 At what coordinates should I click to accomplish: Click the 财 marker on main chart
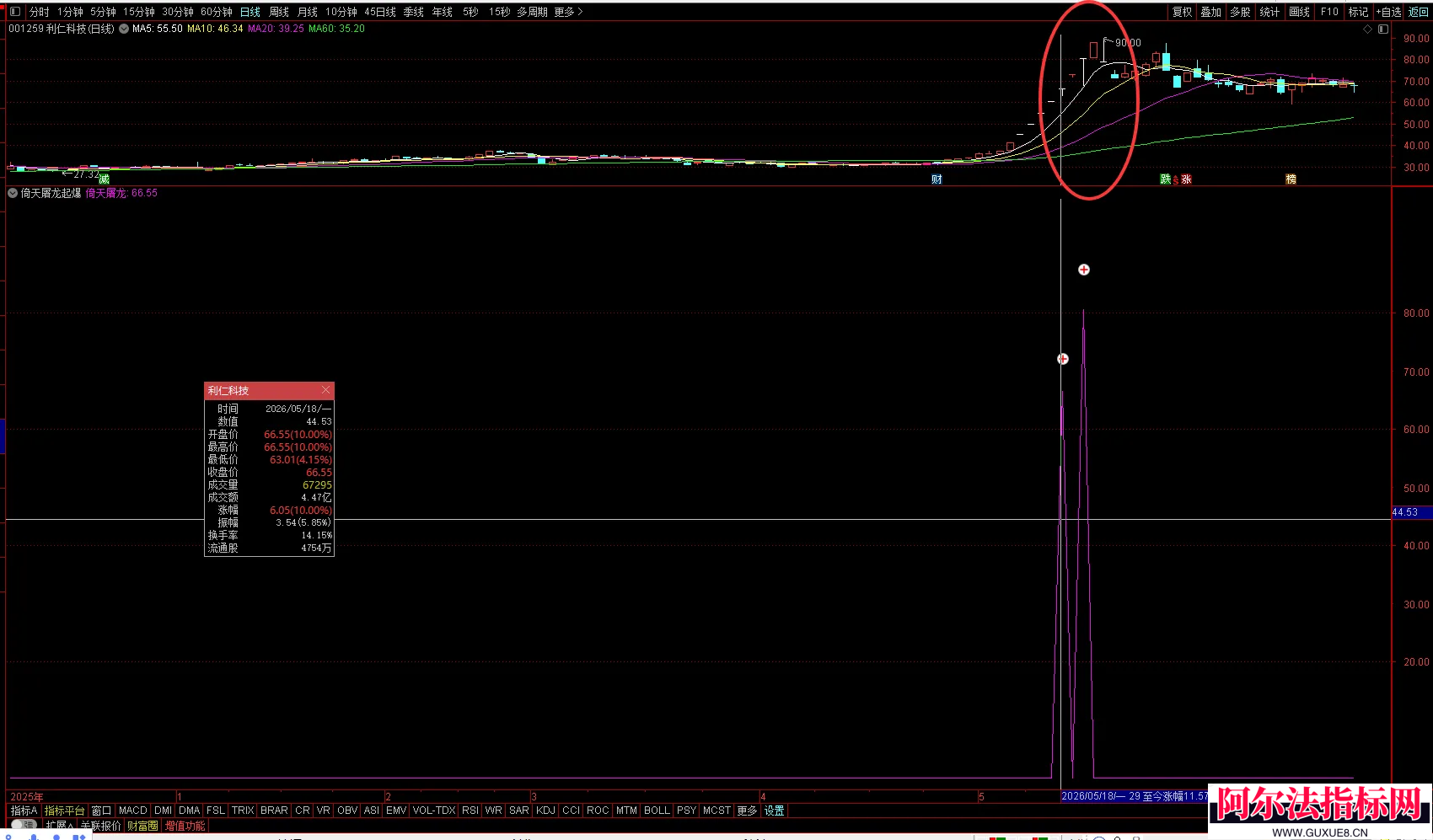click(x=937, y=179)
